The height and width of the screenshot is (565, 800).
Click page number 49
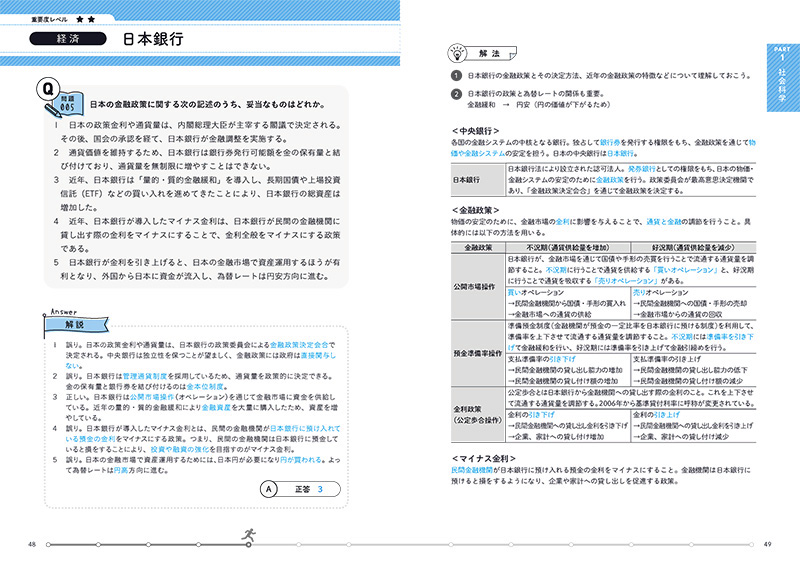(767, 545)
